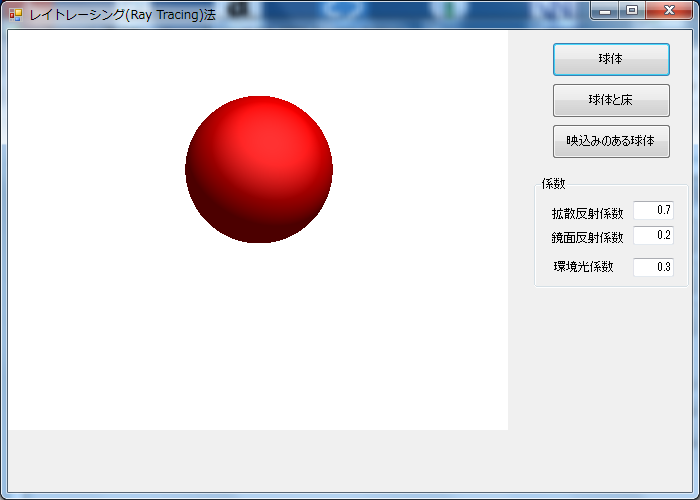Close the Ray Tracing window

(x=669, y=11)
